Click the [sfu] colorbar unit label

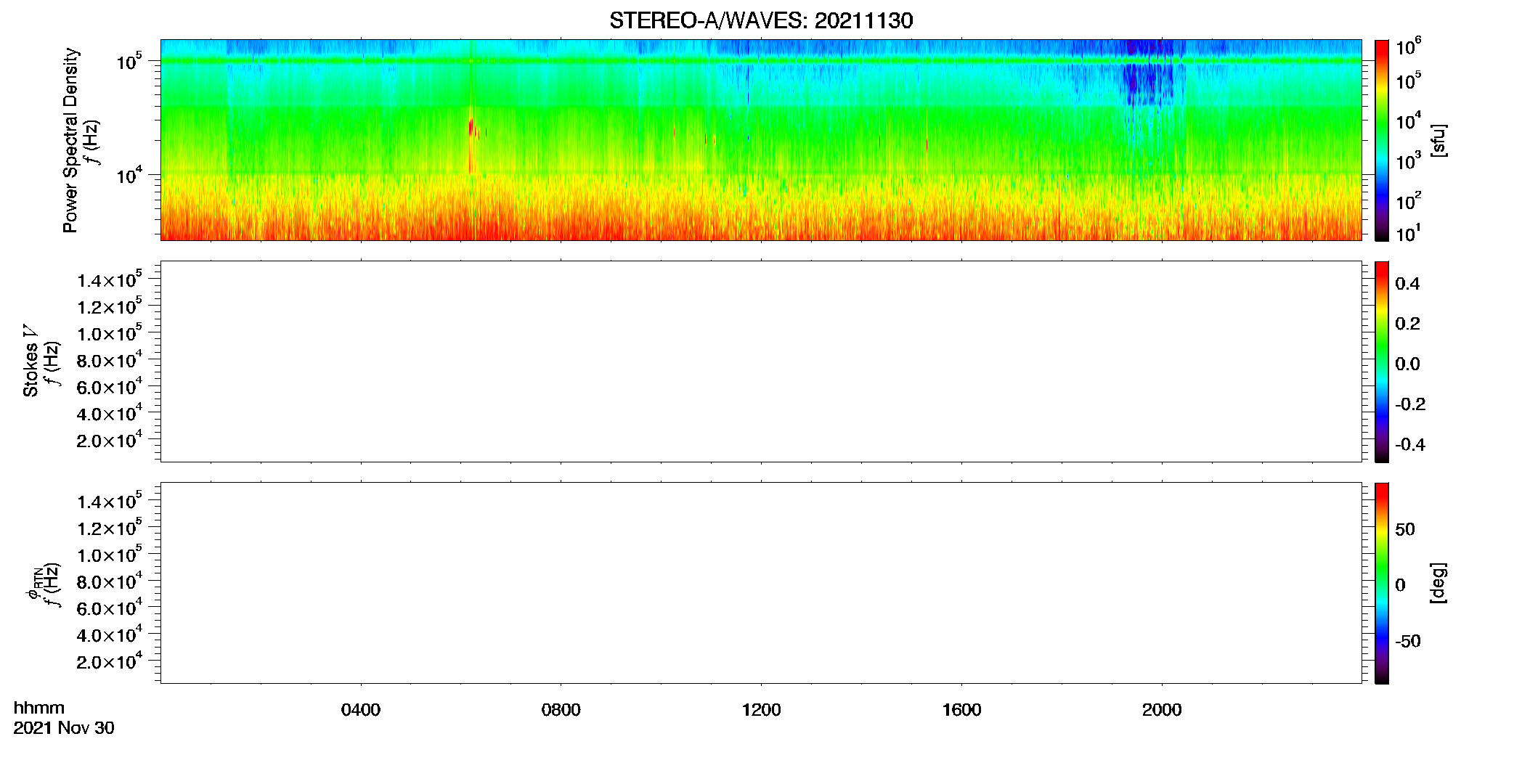coord(1438,140)
